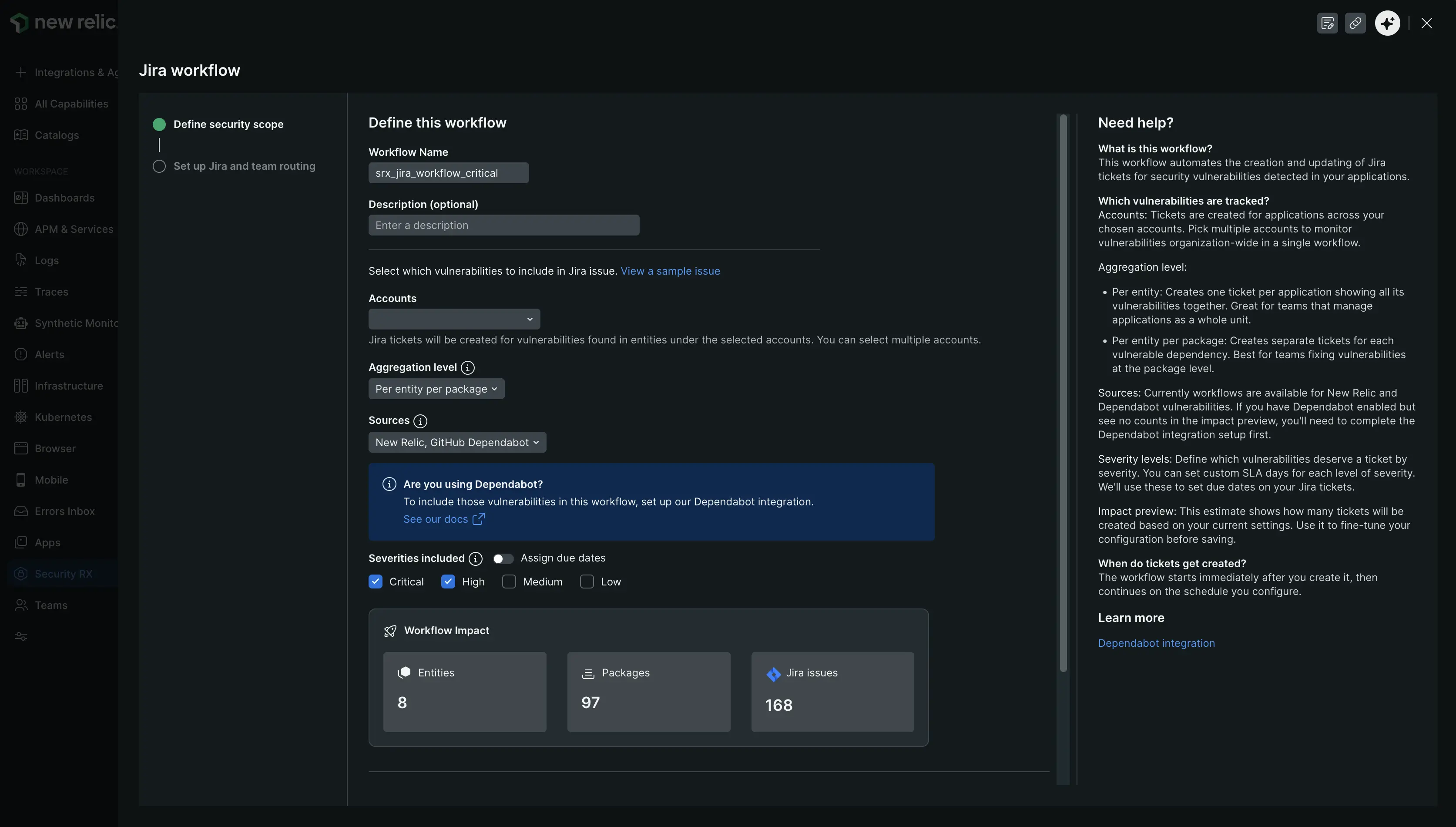Click the Mobile phone icon
This screenshot has height=827, width=1456.
click(21, 480)
